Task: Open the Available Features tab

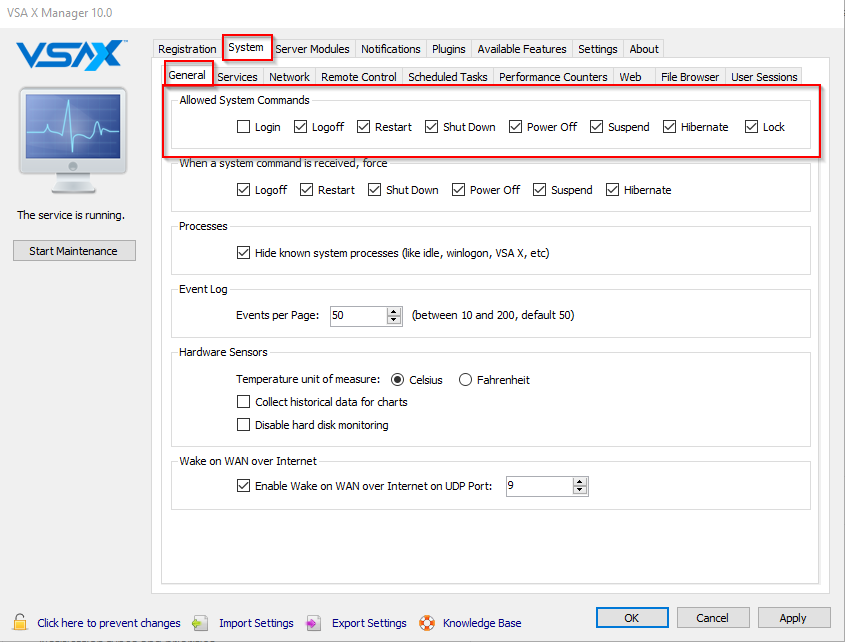Action: 522,49
